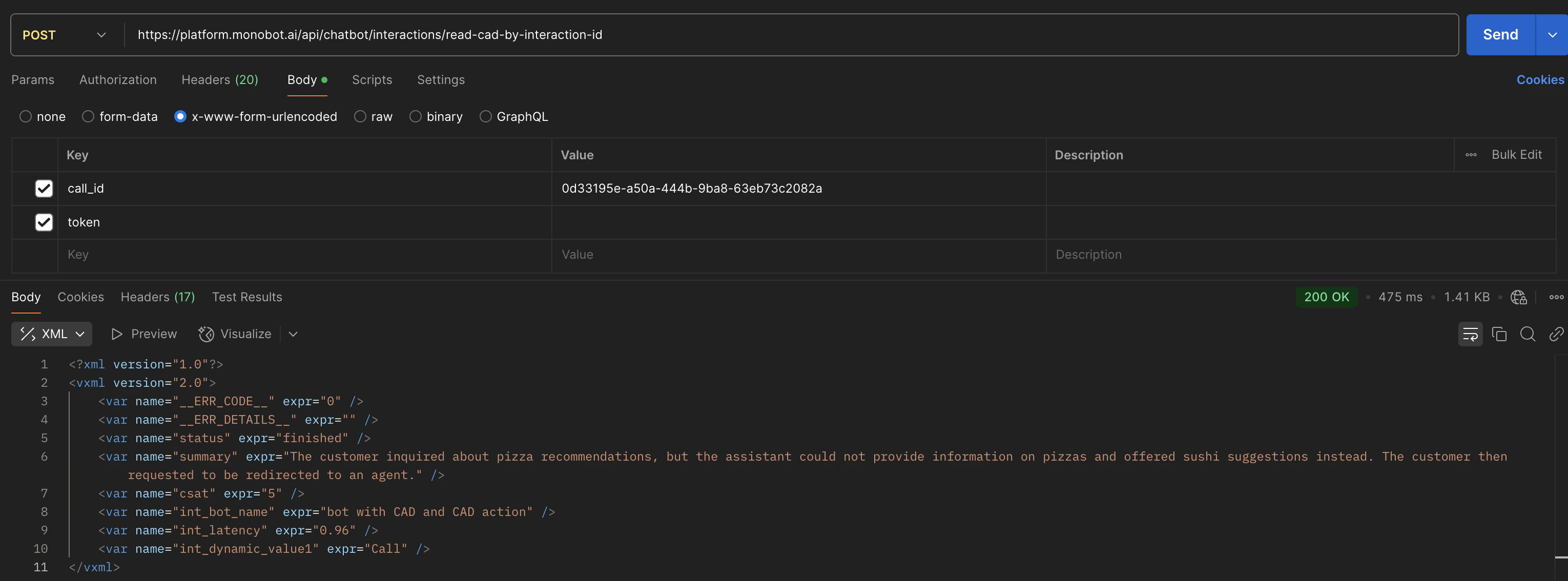Click the call_id key cell
The width and height of the screenshot is (1568, 581).
click(304, 189)
